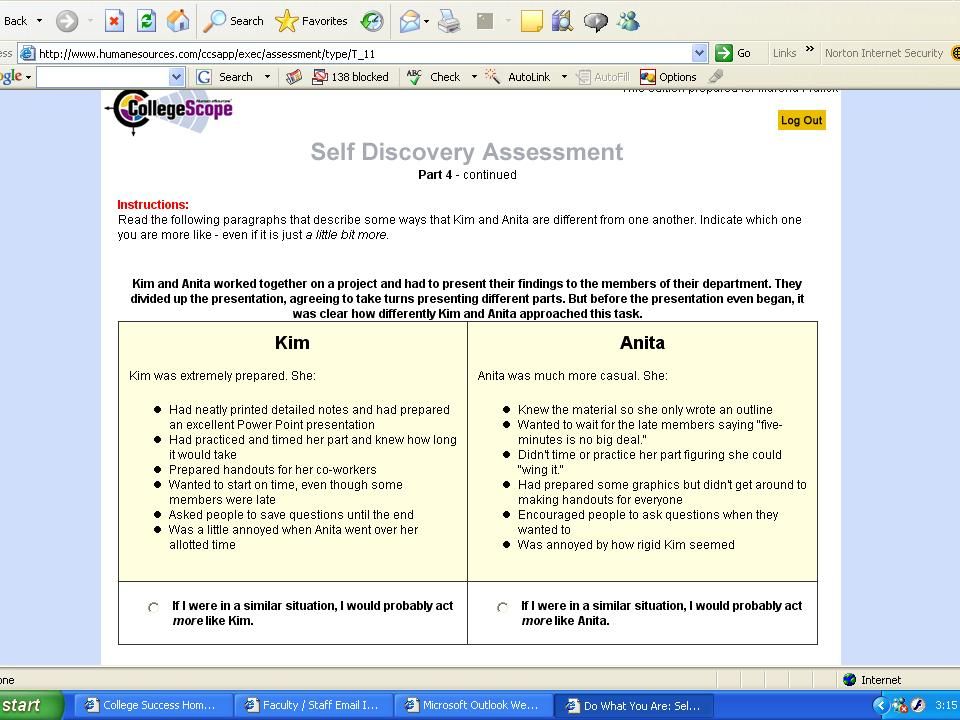Click the Internet zone status indicator
Screen dimensions: 960x720
[x=871, y=680]
